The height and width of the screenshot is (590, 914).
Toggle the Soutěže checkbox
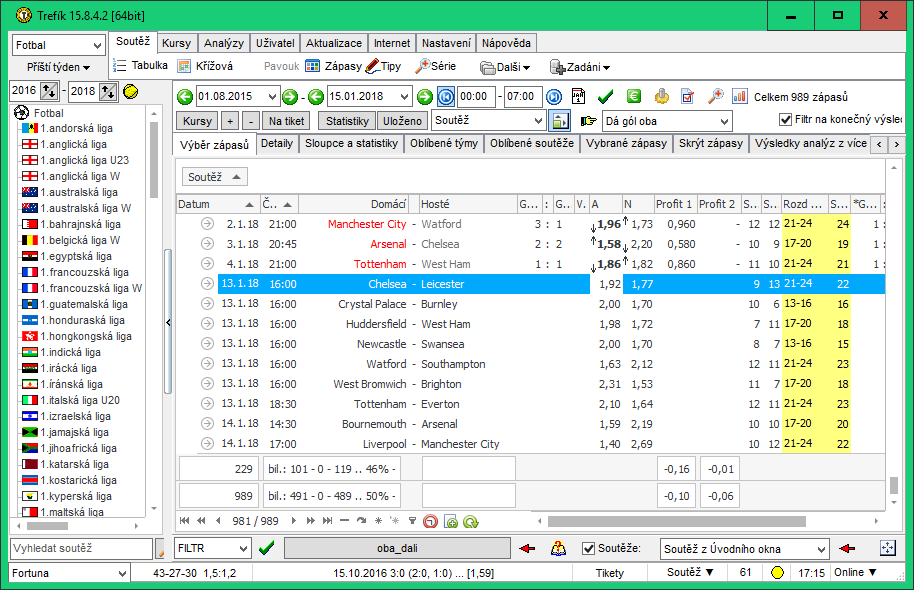click(x=589, y=549)
